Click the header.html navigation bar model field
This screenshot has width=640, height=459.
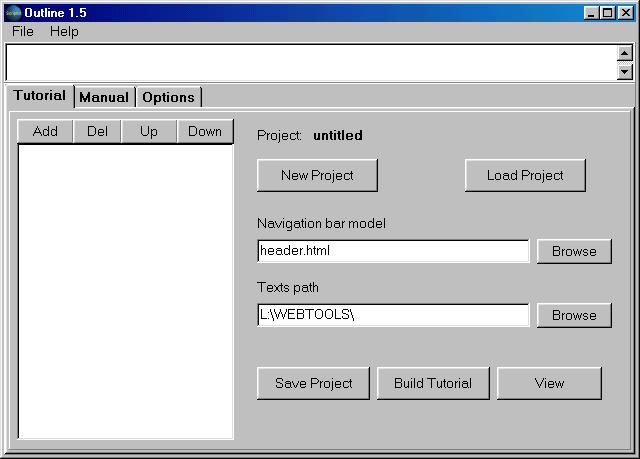pos(393,251)
